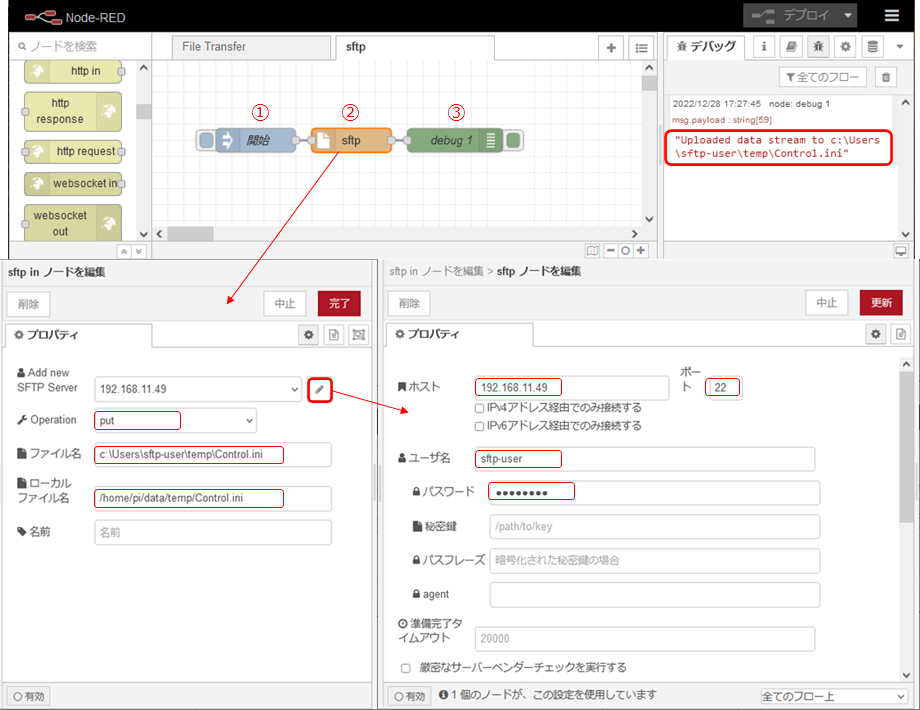
Task: Open the context data database icon
Action: pos(873,47)
